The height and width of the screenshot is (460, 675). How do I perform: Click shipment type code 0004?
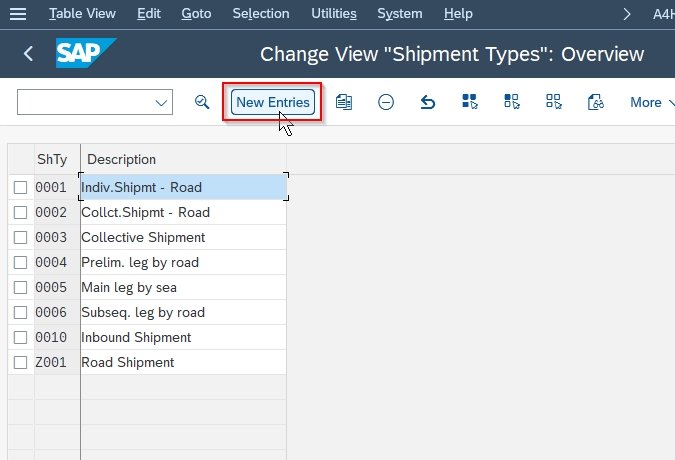(57, 262)
